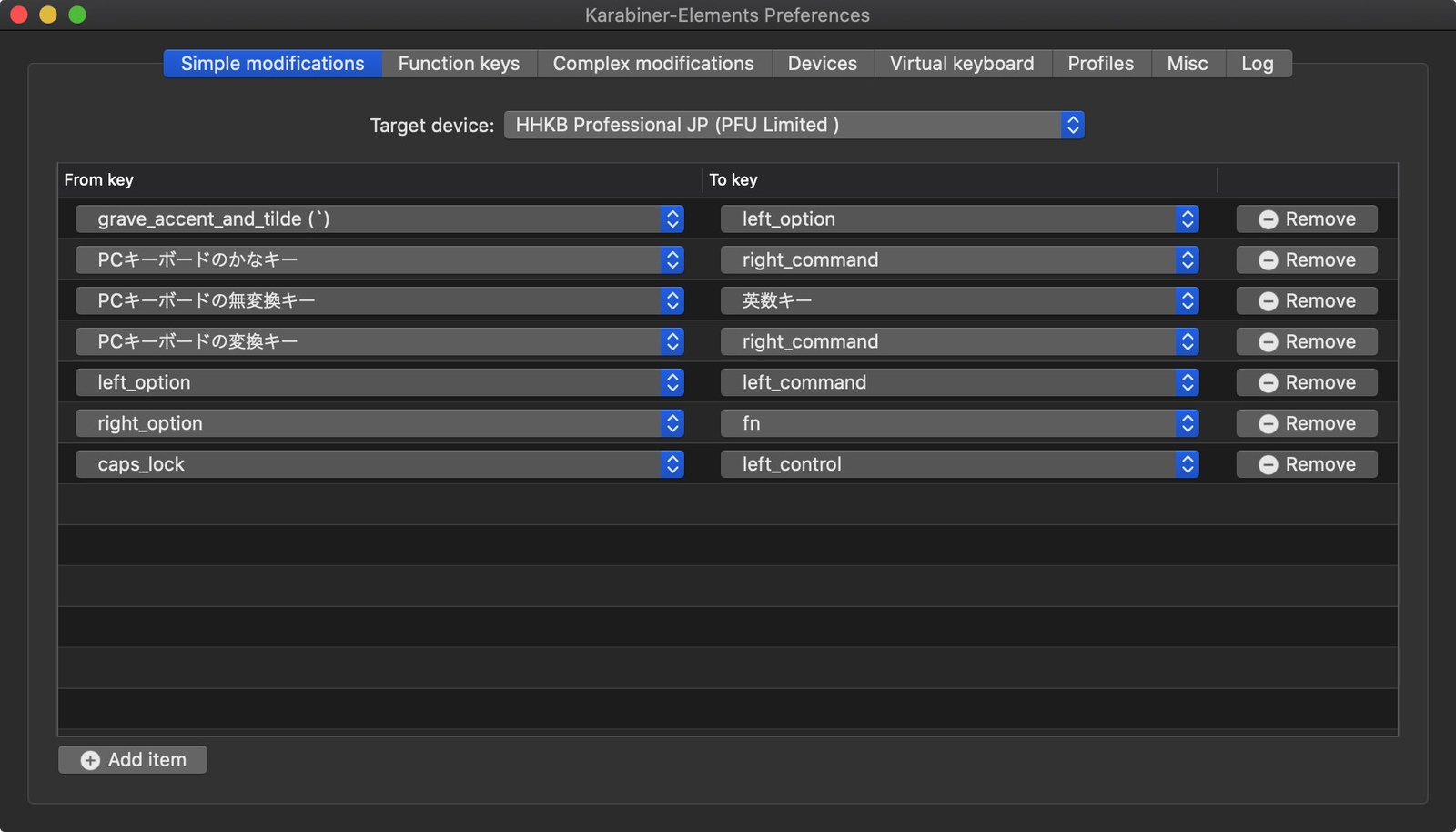Remove the right_option to fn mapping
The width and height of the screenshot is (1456, 832).
click(x=1307, y=423)
